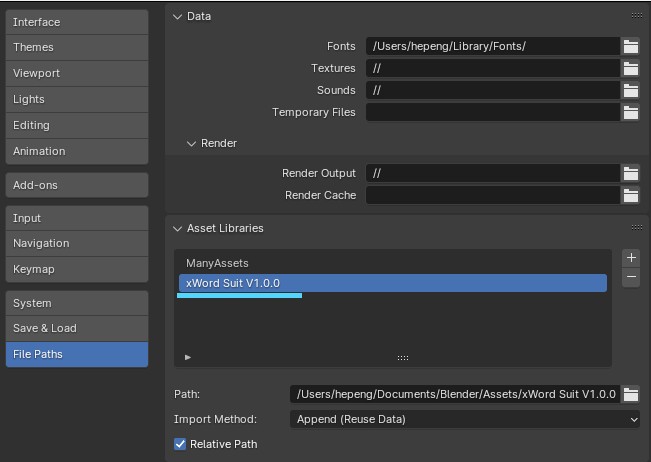This screenshot has width=651, height=462.
Task: Collapse the Data panel
Action: point(178,16)
